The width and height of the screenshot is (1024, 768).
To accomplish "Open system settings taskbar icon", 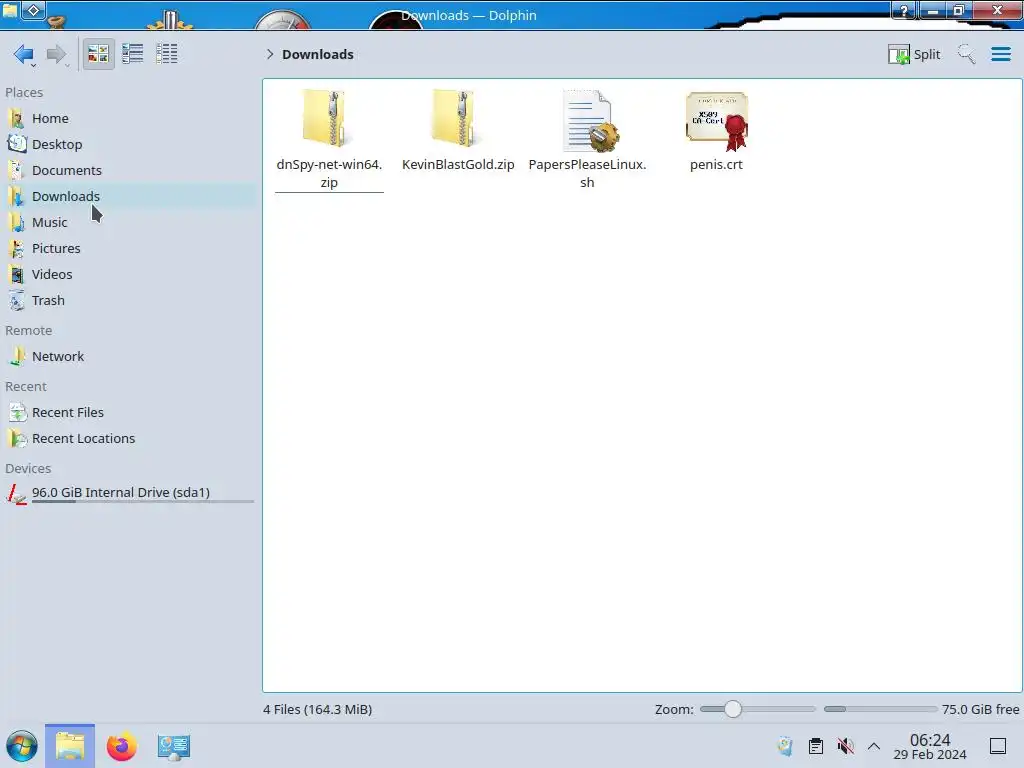I will [x=173, y=746].
